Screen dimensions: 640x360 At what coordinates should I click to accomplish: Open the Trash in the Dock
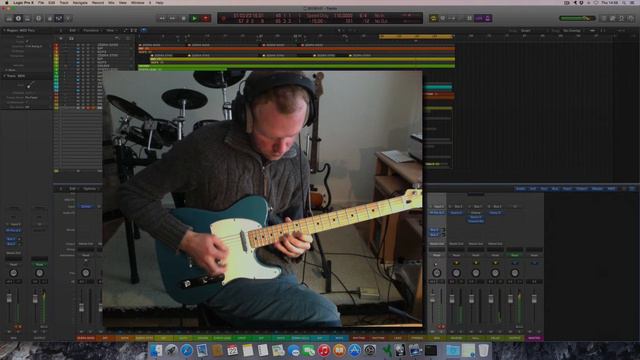pos(484,350)
